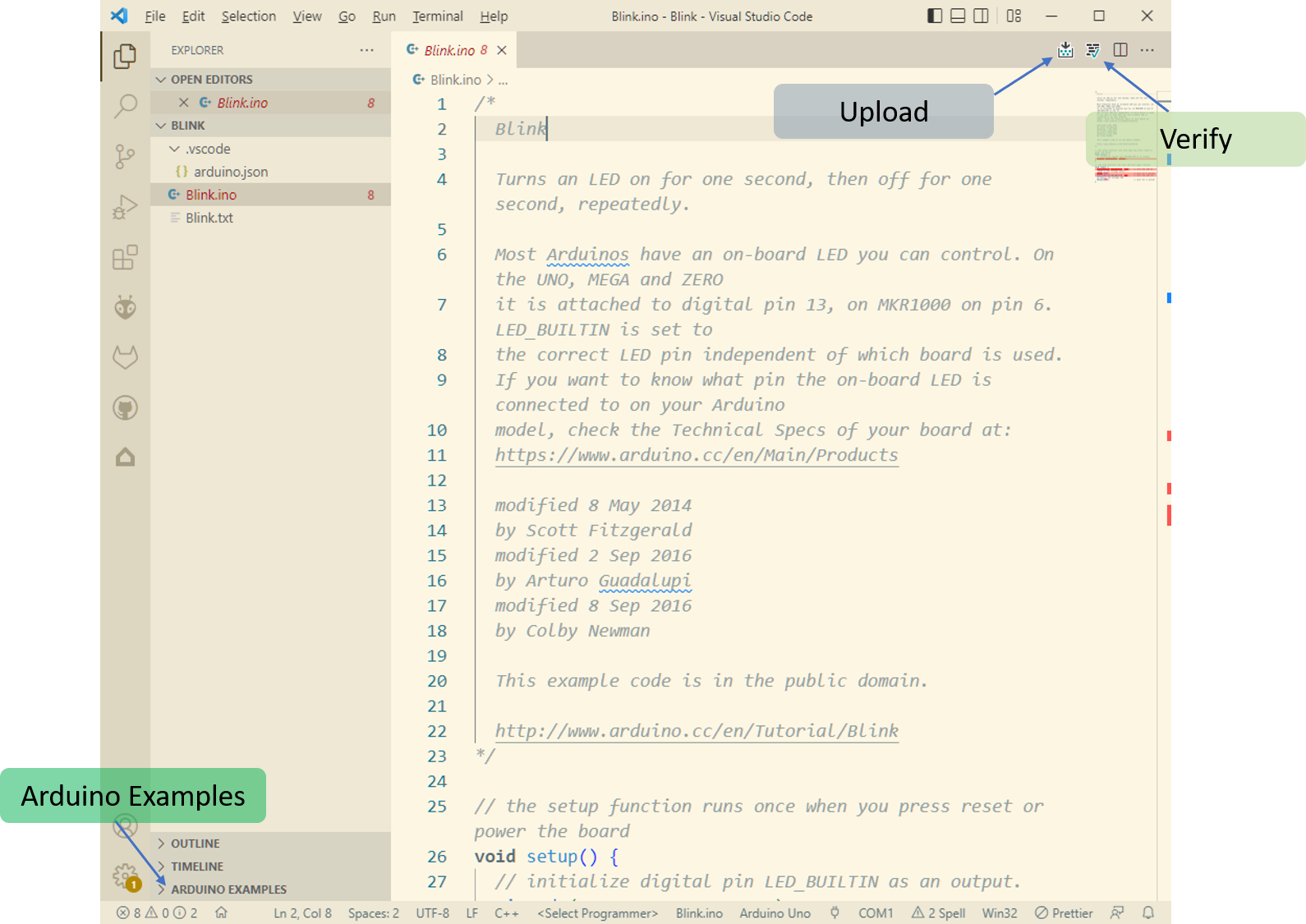Open the arduino.cc Tutorial/Blink link

point(697,731)
